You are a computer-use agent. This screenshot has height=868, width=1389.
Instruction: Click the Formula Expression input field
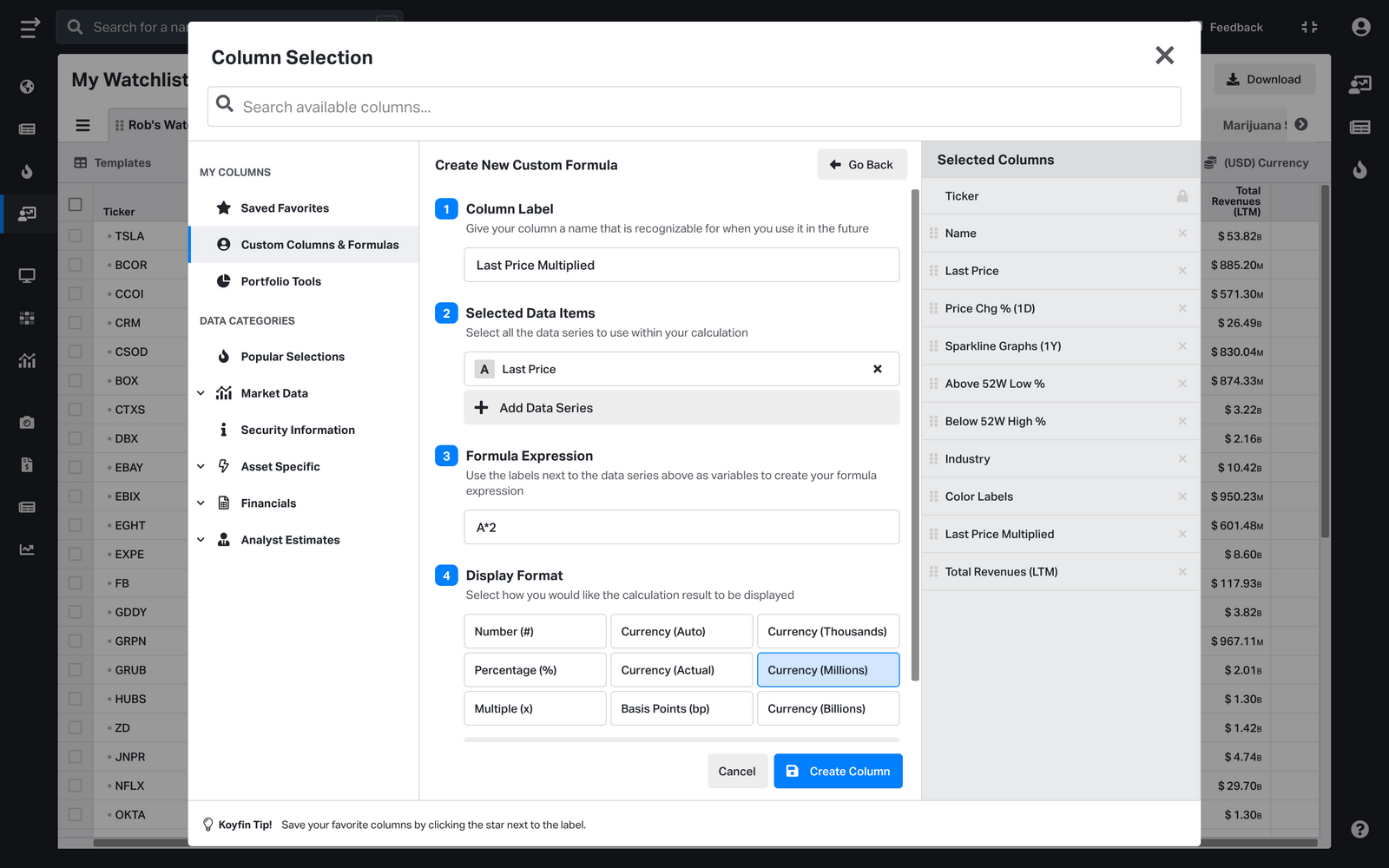point(681,528)
